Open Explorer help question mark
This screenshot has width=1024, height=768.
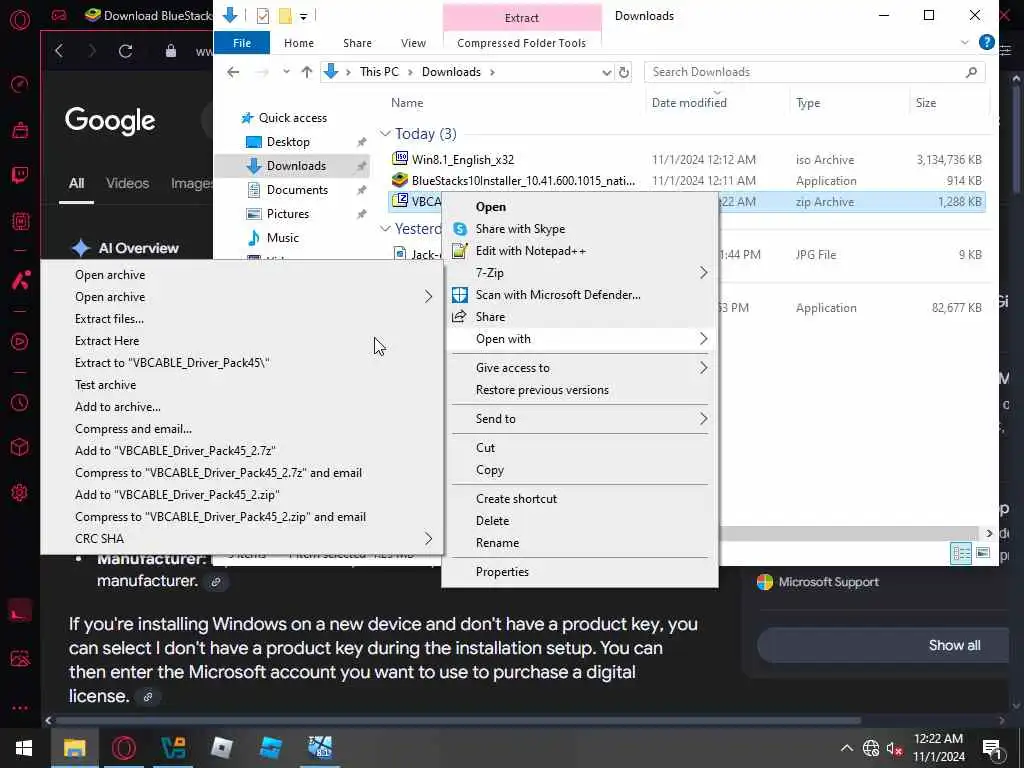[987, 42]
